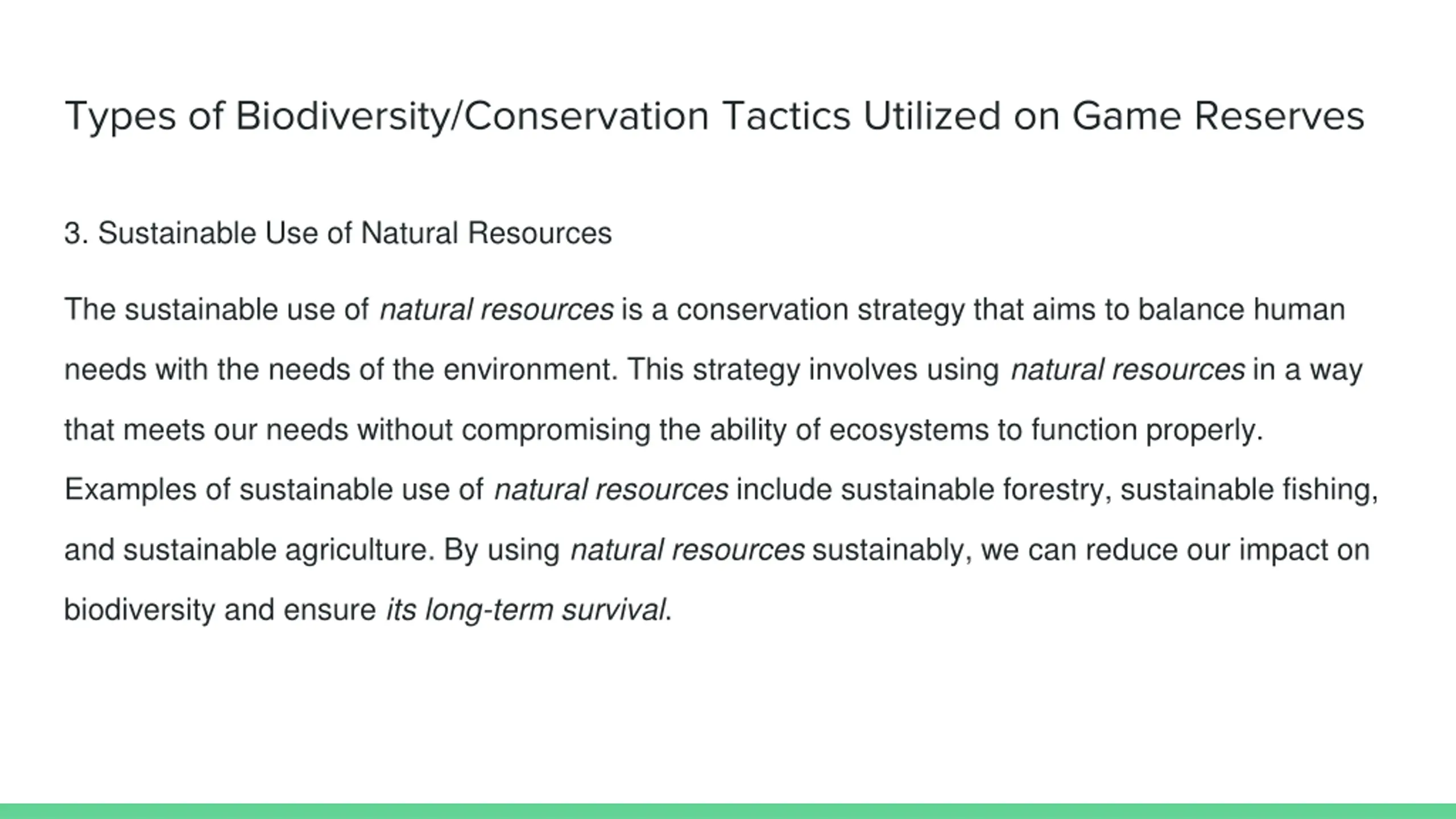The image size is (1456, 819).
Task: Click the words 'sustainable fishing'
Action: point(1245,490)
